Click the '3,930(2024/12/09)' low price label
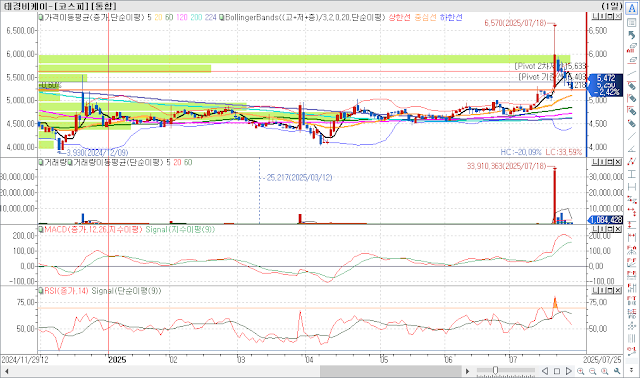Viewport: 640px width, 378px height. (x=97, y=153)
